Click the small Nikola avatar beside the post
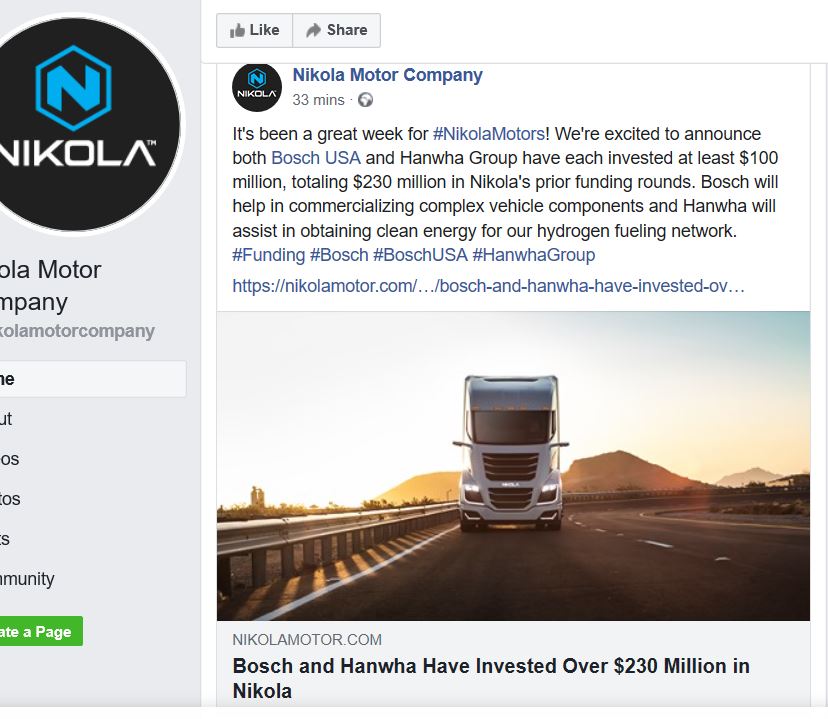 pos(257,87)
